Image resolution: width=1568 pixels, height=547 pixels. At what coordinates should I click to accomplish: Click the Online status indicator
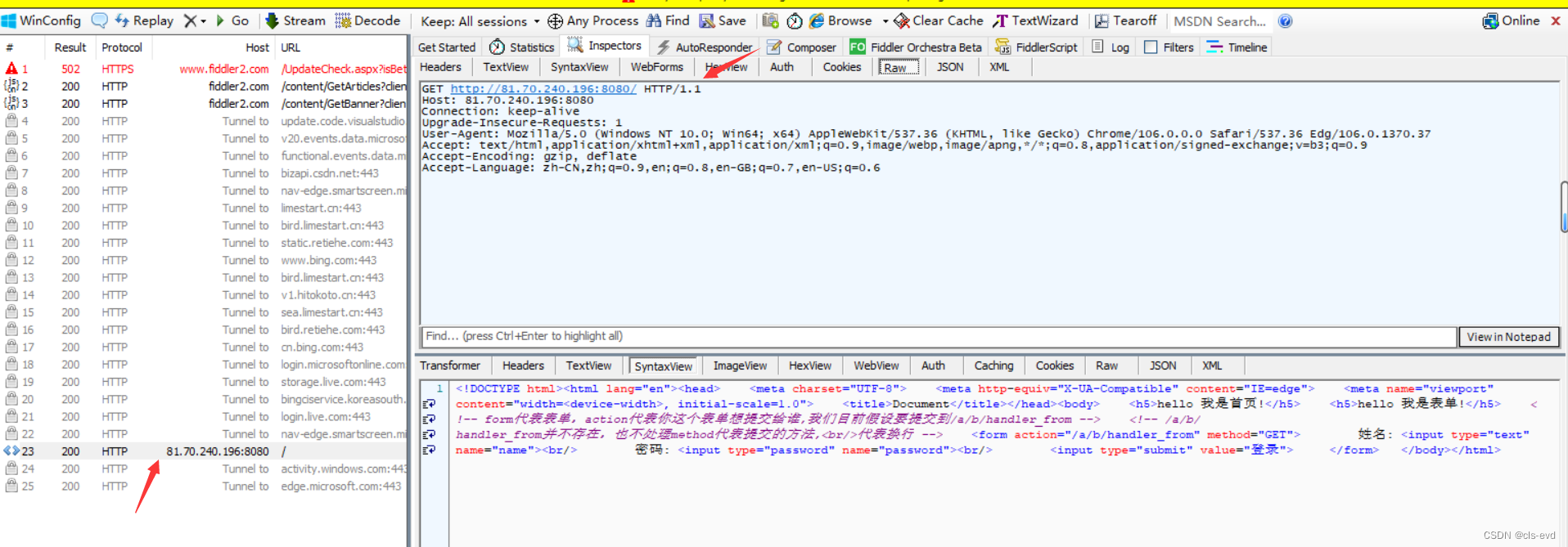[x=1512, y=20]
